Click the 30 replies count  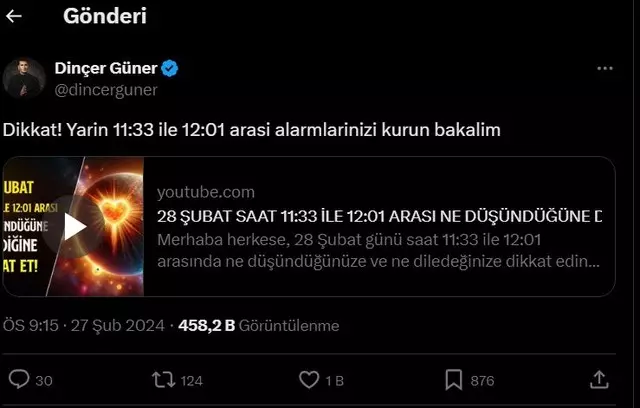tap(44, 381)
